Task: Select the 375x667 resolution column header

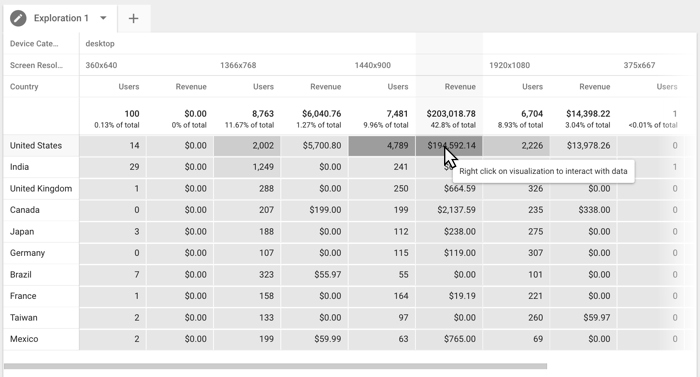Action: point(639,65)
